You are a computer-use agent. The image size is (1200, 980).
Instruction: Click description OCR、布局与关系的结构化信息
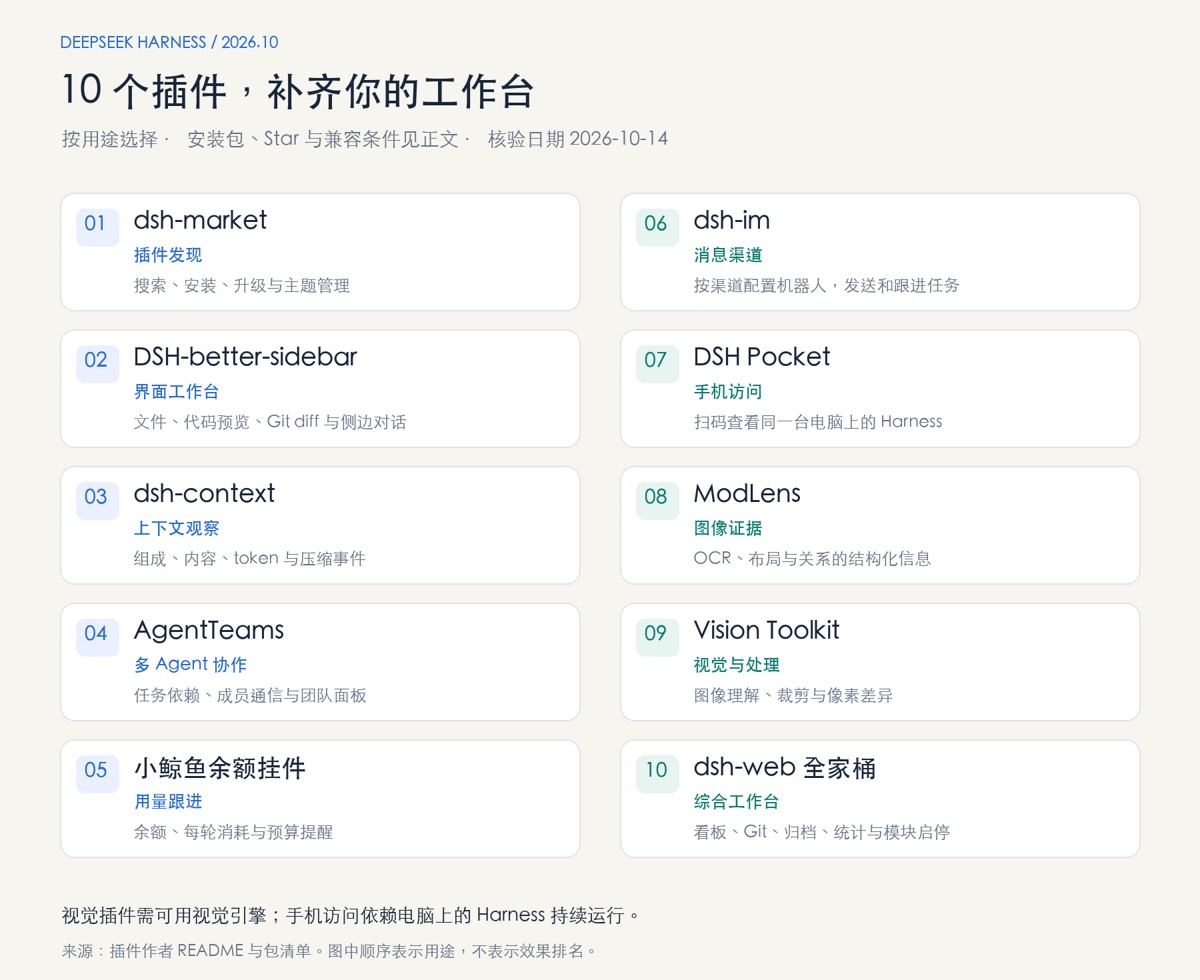(812, 559)
